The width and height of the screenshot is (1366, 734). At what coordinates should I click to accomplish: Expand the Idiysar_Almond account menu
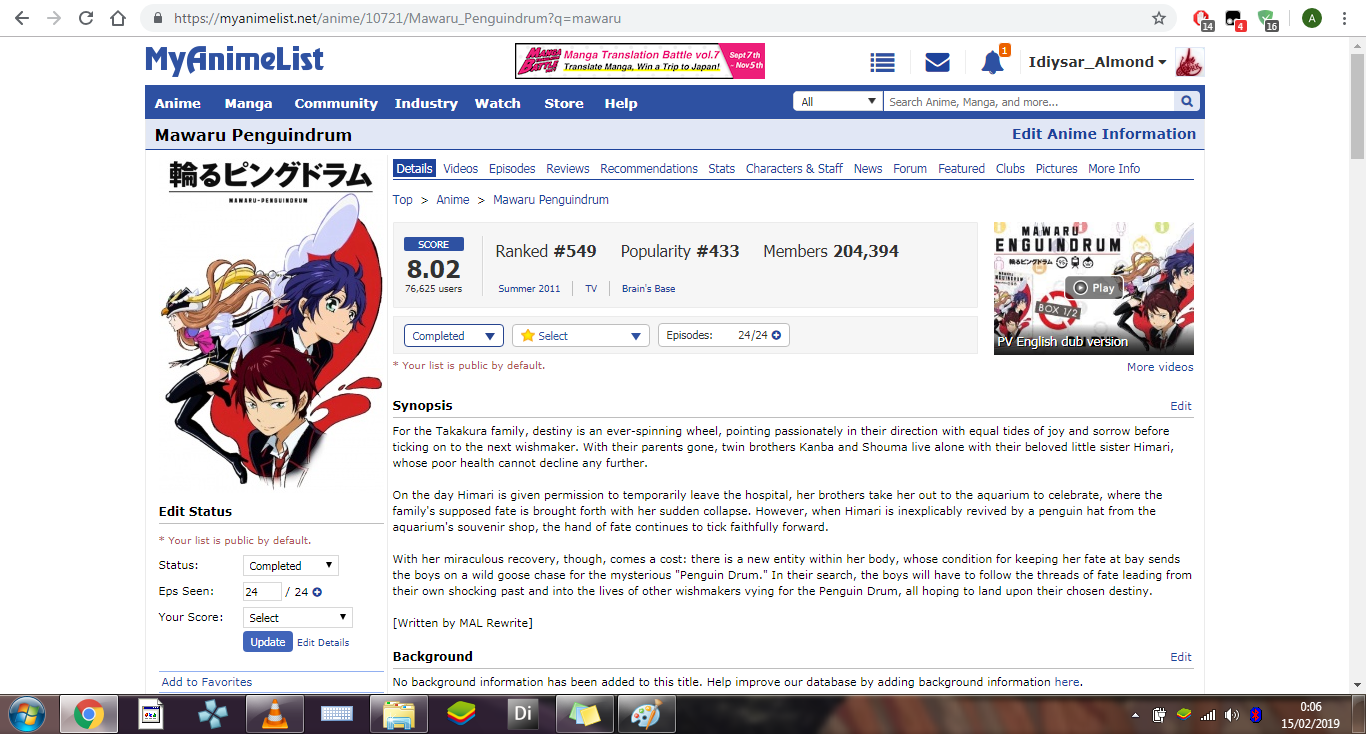coord(1098,62)
